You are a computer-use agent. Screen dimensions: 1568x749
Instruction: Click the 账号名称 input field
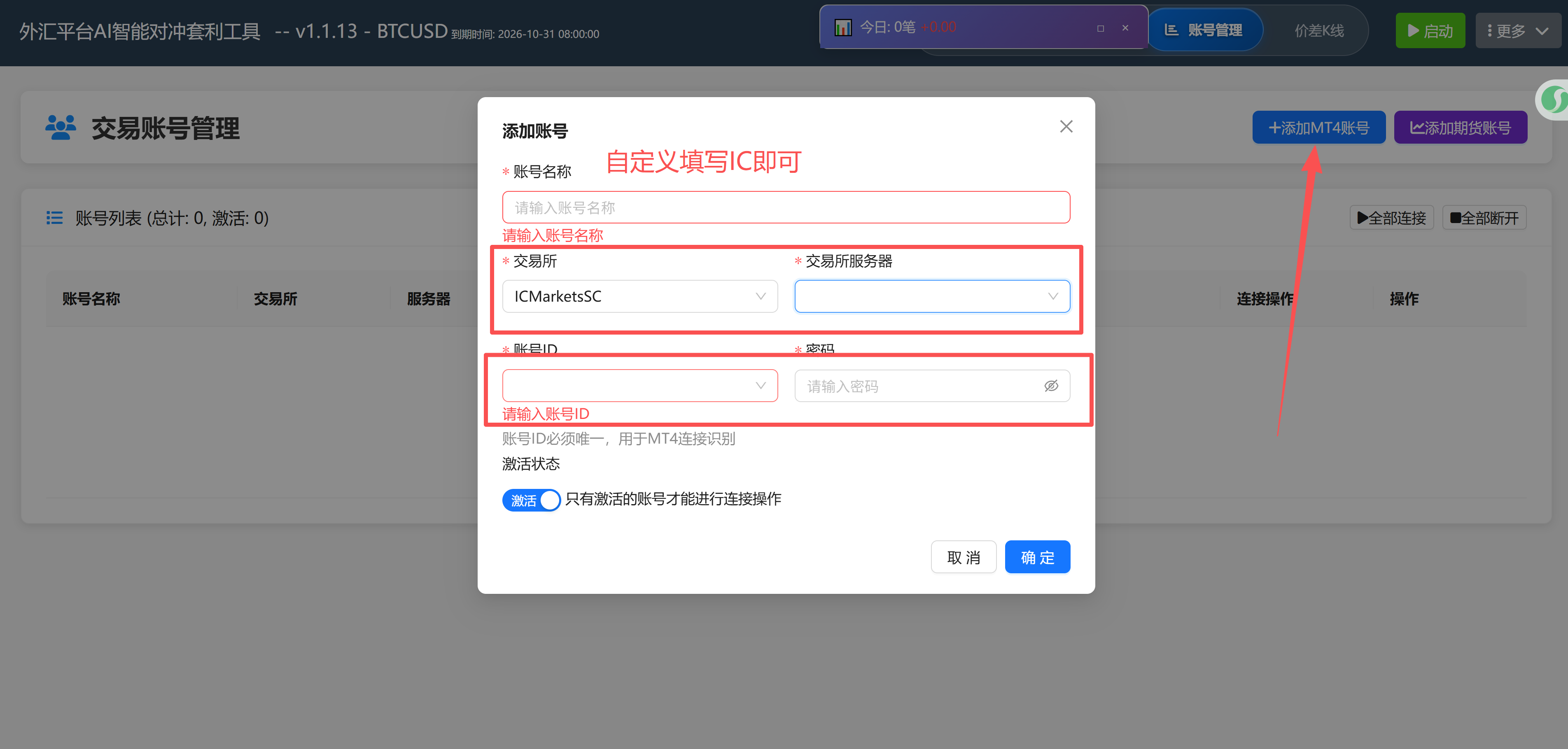tap(785, 207)
